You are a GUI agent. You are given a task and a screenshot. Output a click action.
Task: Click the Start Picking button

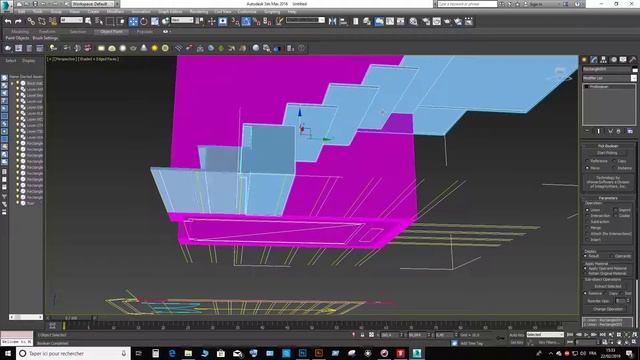[607, 153]
